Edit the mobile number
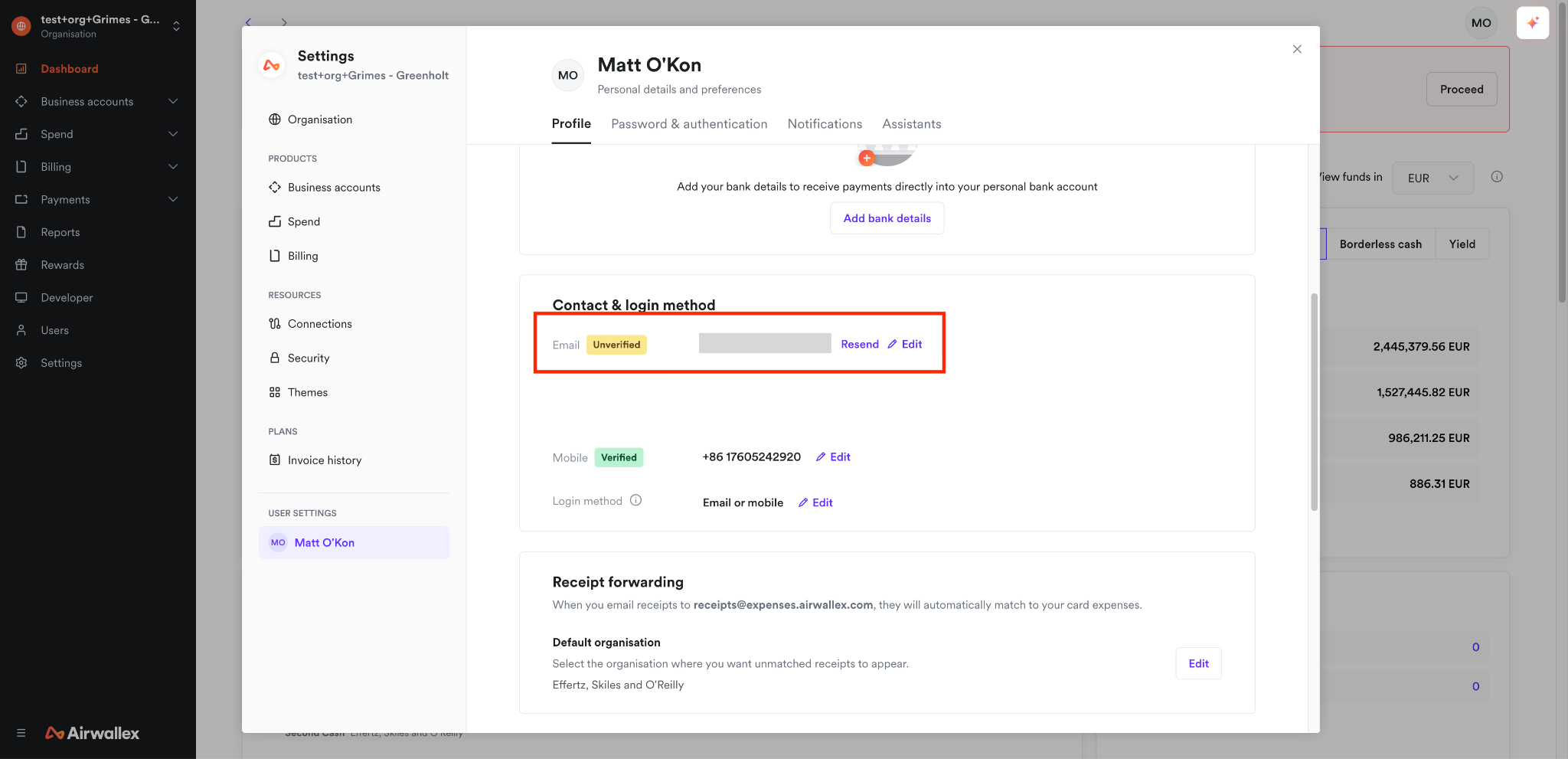The image size is (1568, 759). point(833,457)
